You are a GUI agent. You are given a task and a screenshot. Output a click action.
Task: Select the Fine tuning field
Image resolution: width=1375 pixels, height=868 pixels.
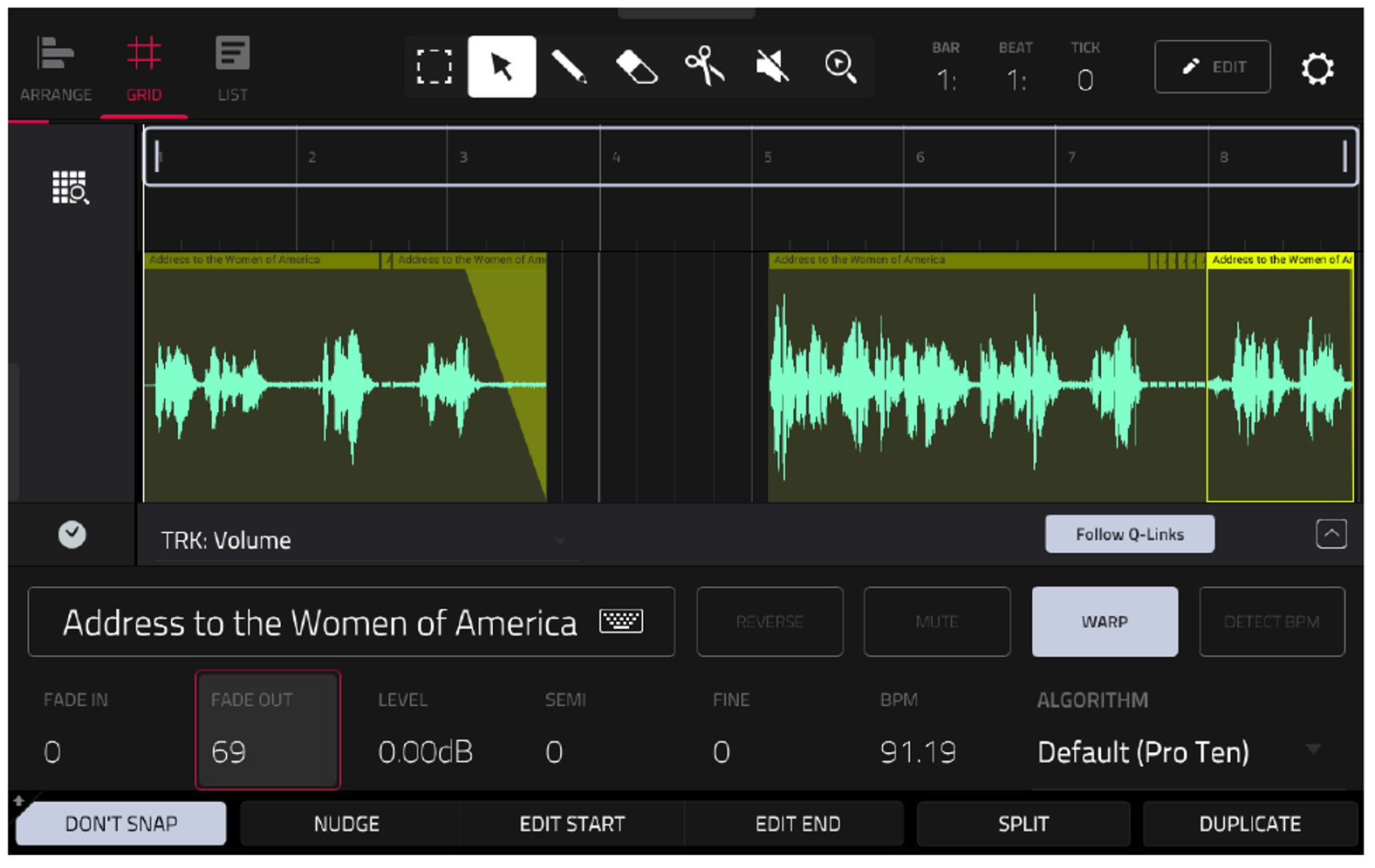click(770, 730)
